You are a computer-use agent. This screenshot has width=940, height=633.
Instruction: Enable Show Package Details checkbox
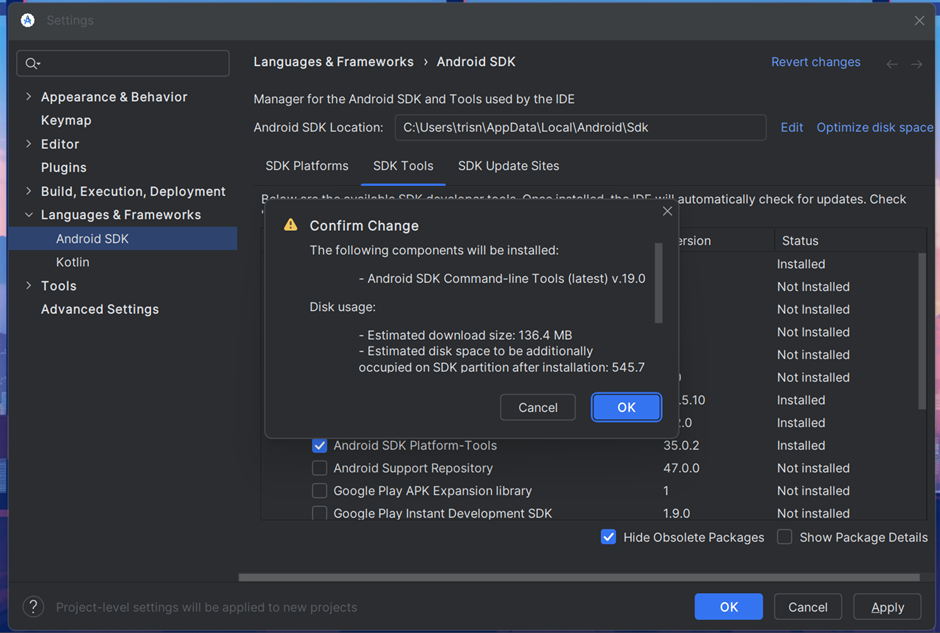click(784, 537)
